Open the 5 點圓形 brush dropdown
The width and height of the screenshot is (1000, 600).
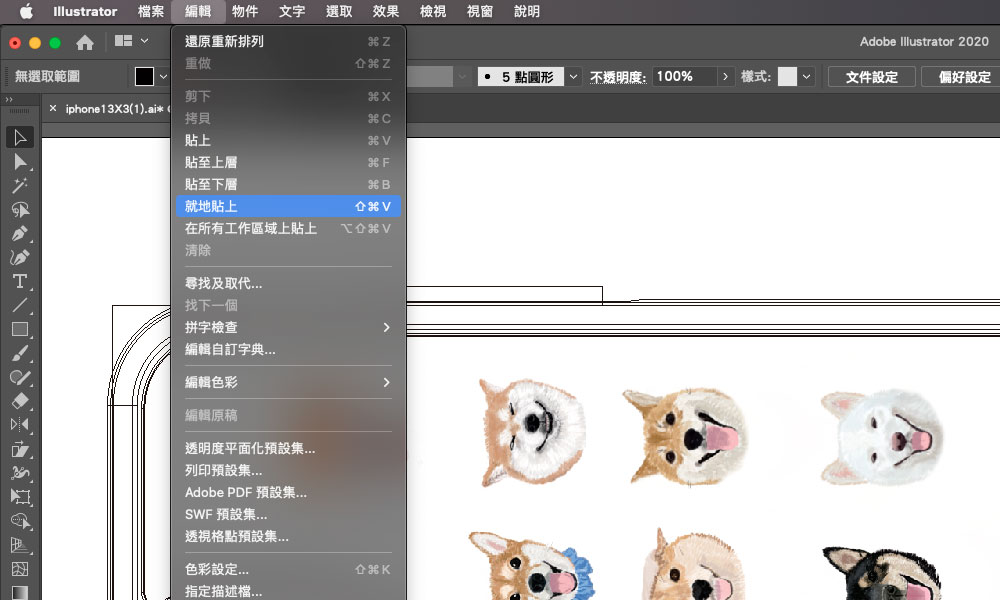tap(573, 76)
